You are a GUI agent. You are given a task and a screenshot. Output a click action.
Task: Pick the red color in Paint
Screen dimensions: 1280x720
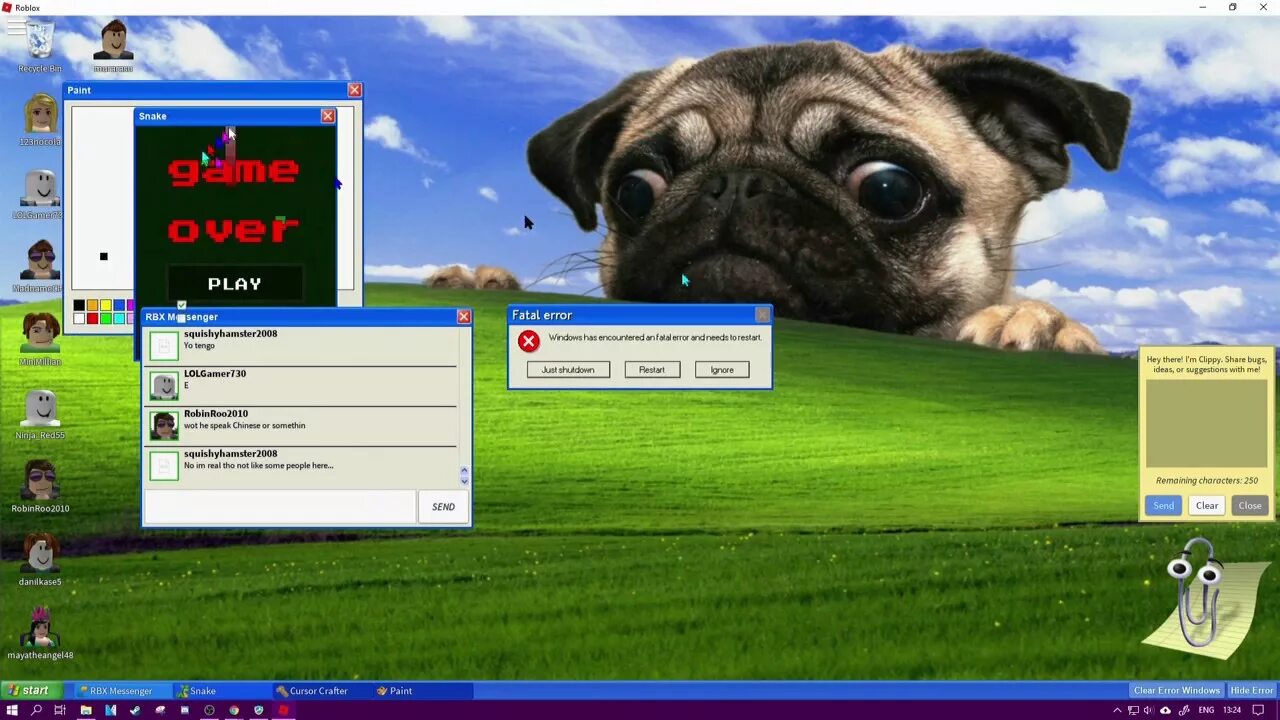(x=92, y=319)
